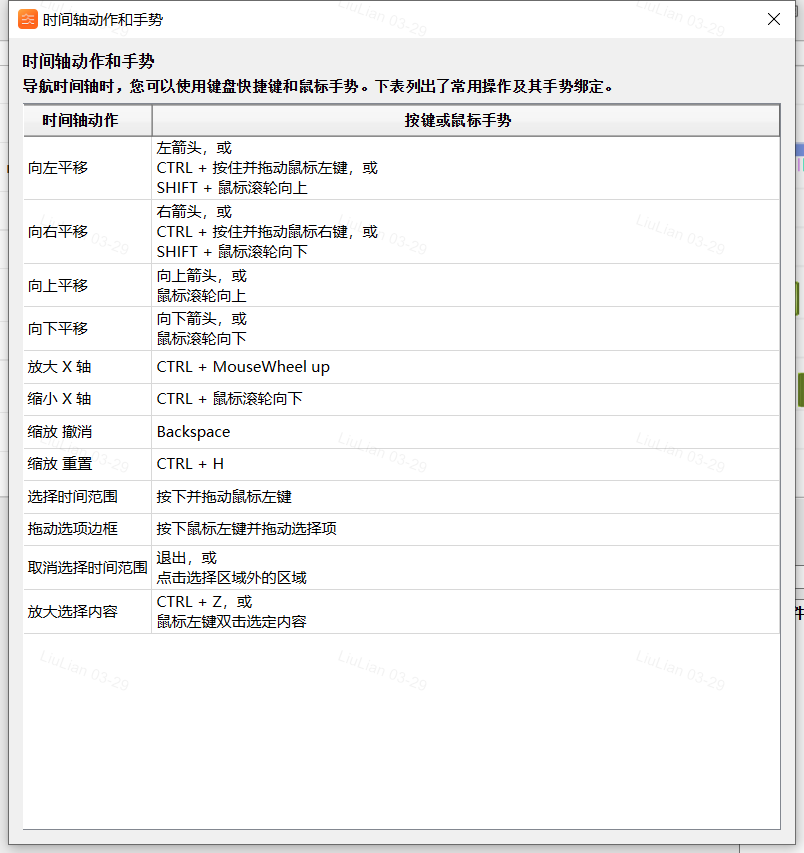Select the 缩放 撤消 cell
The width and height of the screenshot is (804, 853).
(88, 432)
